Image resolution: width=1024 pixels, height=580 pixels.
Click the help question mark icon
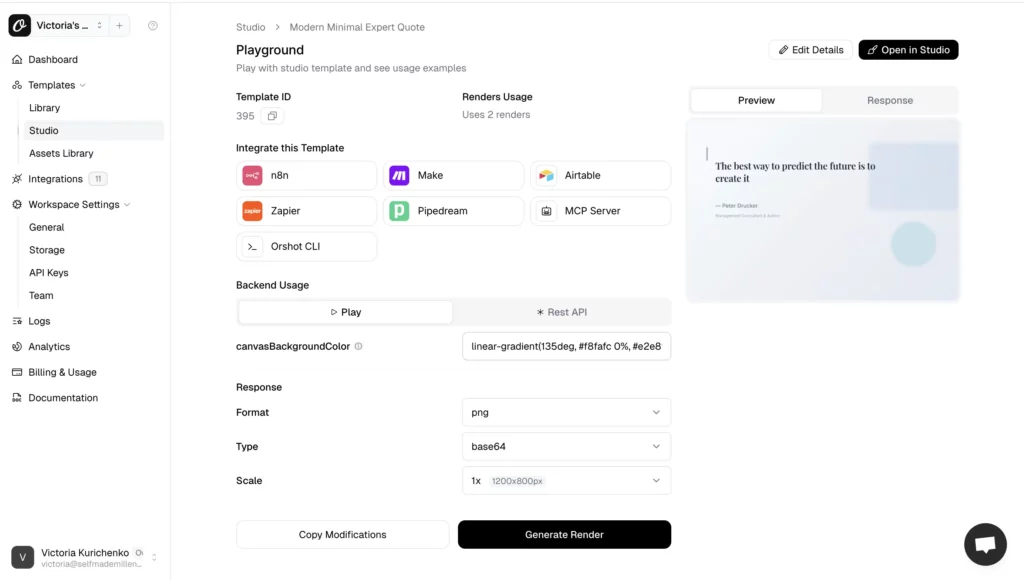pyautogui.click(x=152, y=25)
